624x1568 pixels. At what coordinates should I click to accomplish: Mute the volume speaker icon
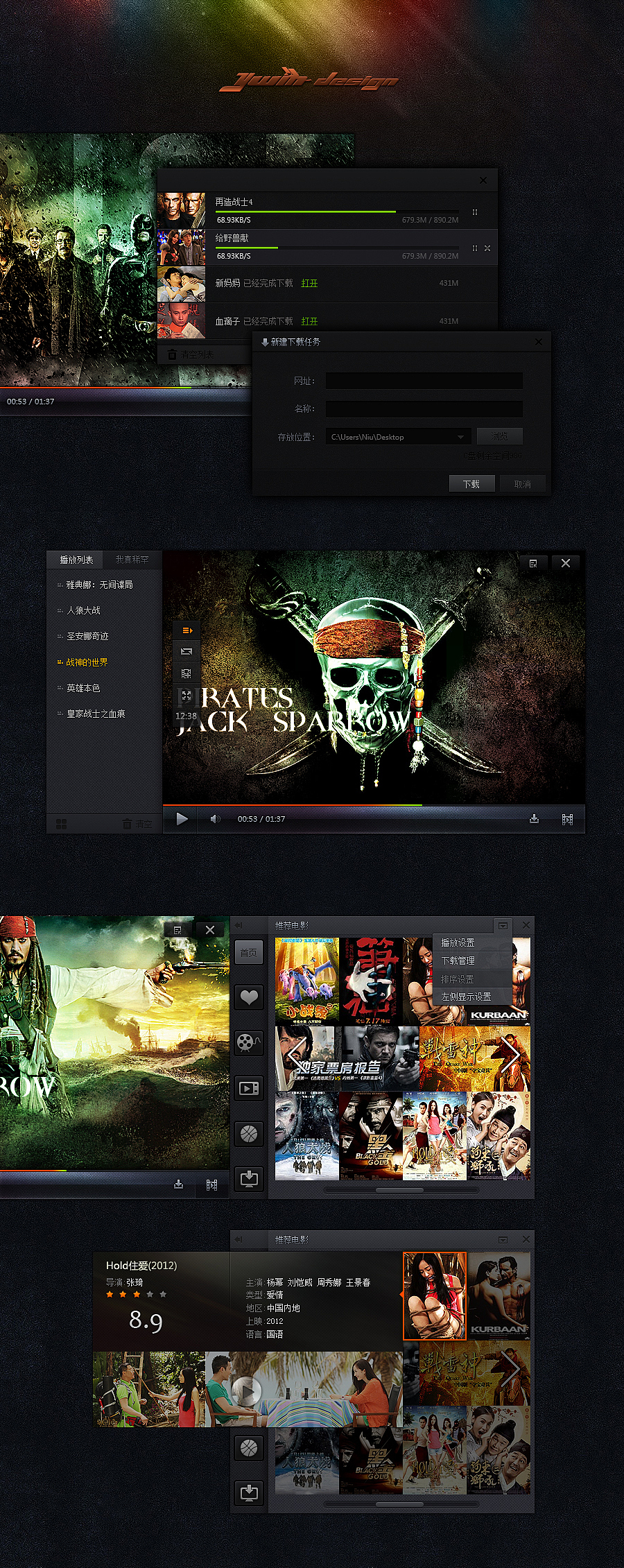(215, 819)
